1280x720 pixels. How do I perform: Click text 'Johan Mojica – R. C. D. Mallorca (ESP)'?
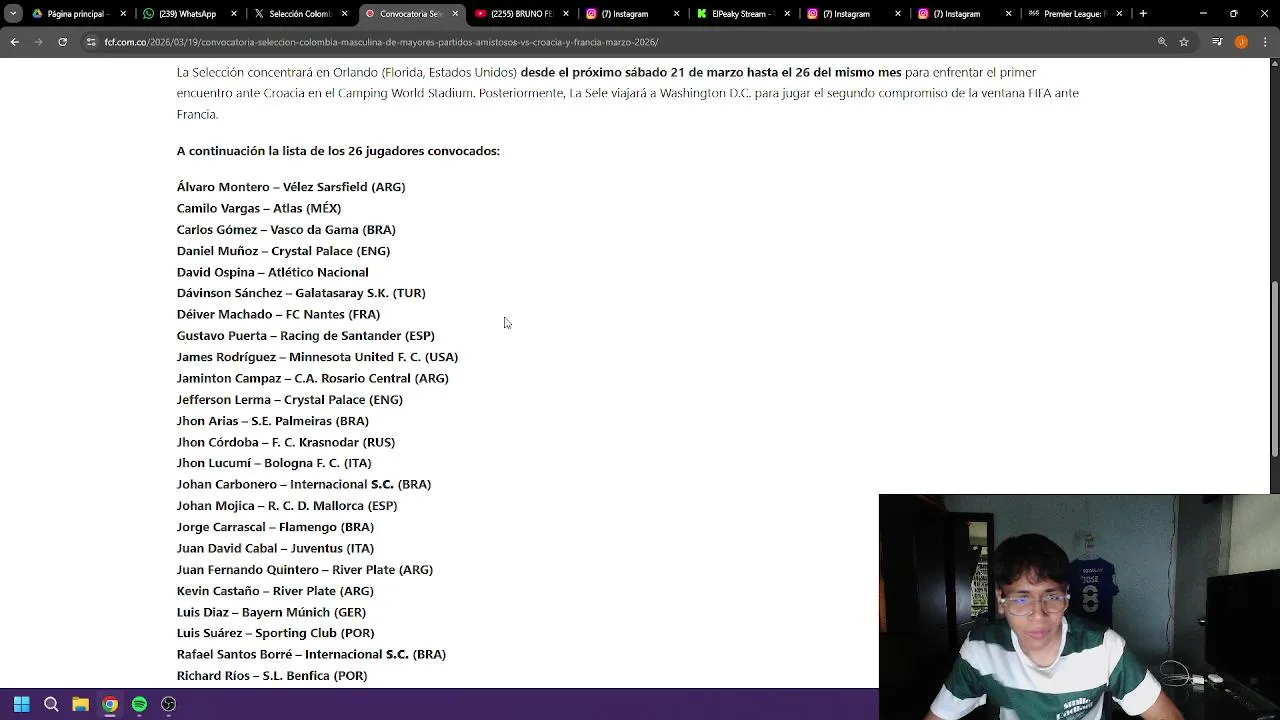(x=287, y=505)
